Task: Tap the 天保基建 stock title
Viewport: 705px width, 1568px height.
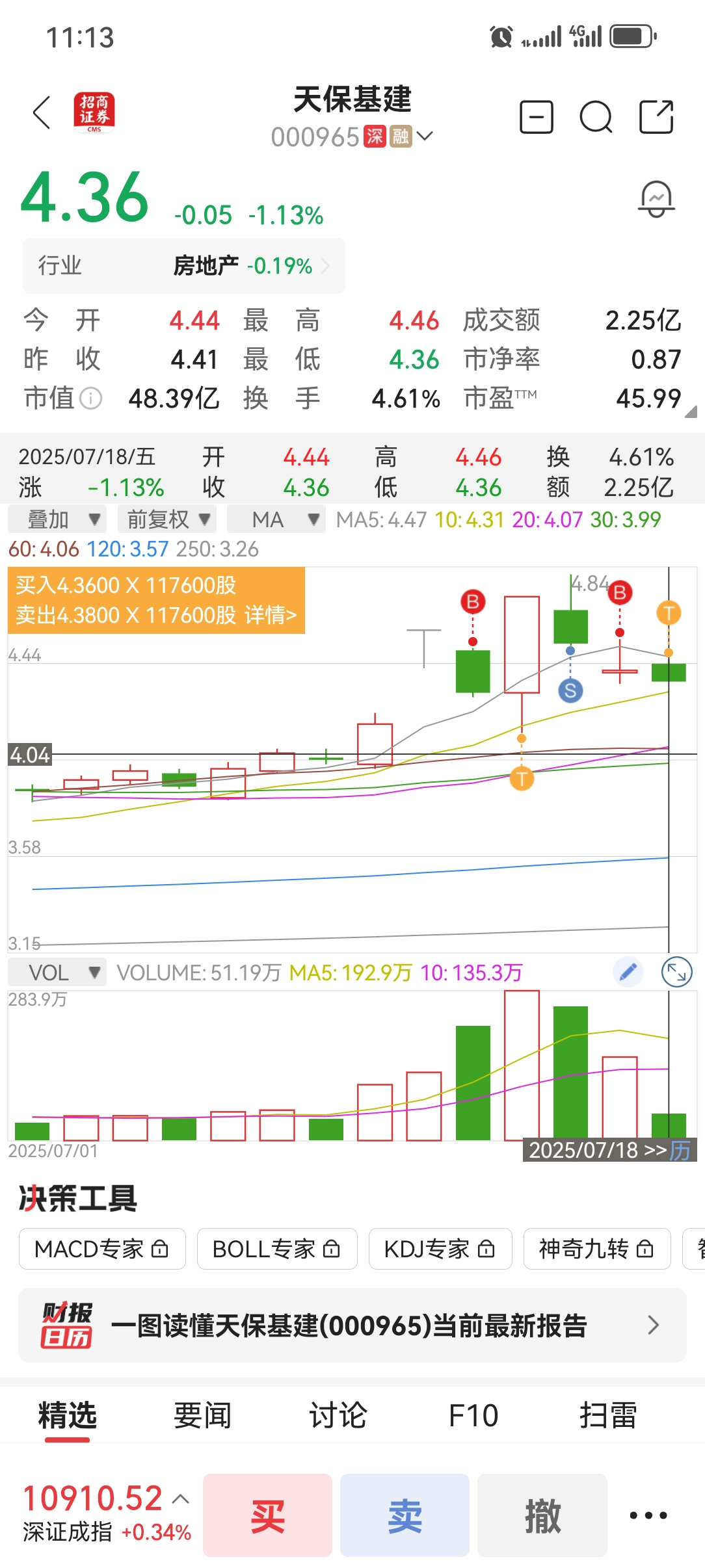Action: [352, 99]
